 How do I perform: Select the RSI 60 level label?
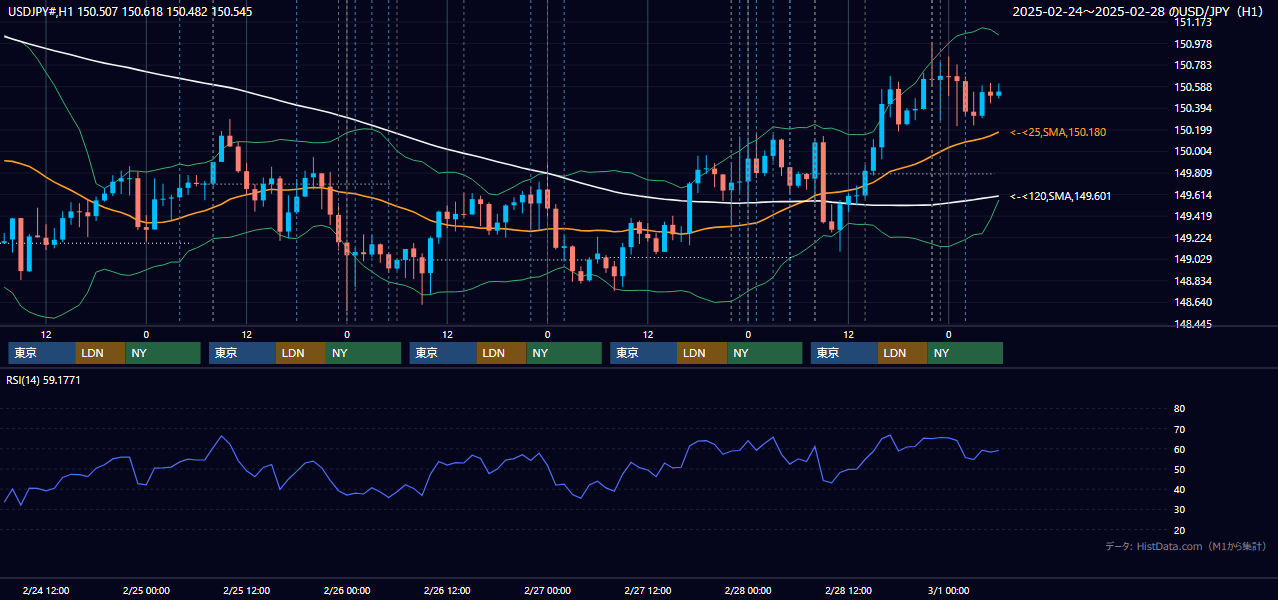pos(1179,449)
